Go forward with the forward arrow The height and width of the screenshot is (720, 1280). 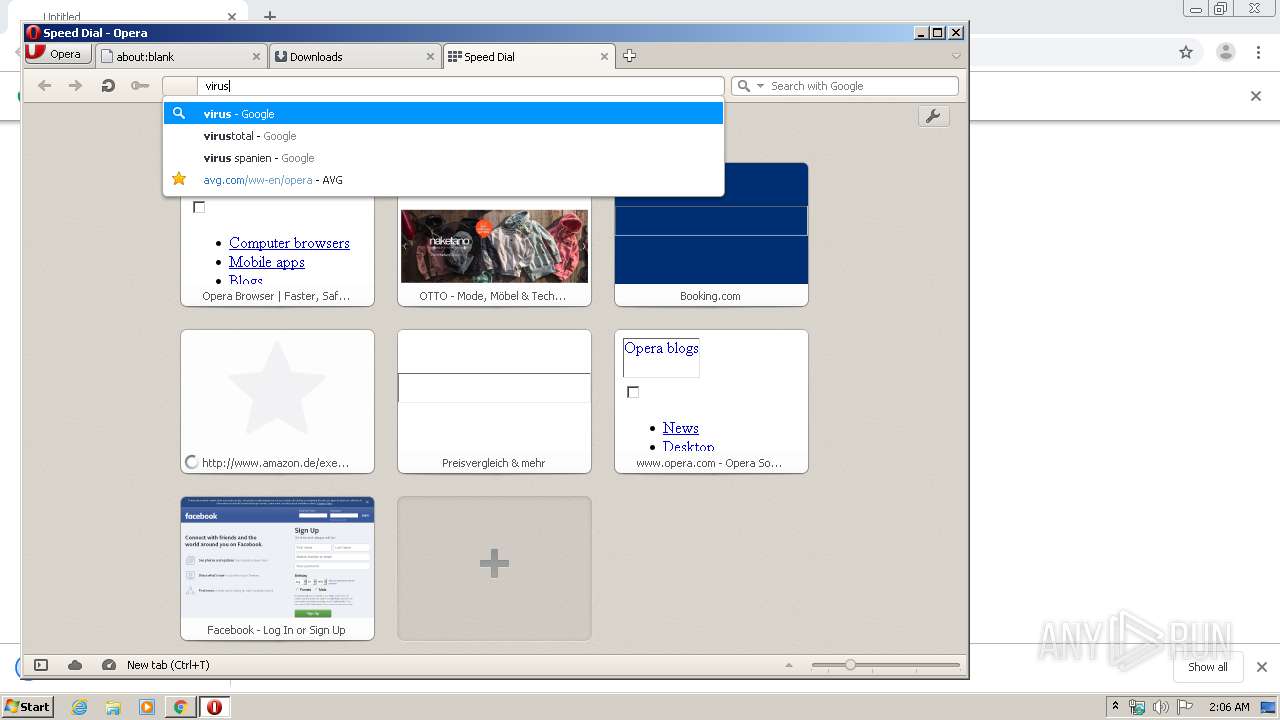75,86
